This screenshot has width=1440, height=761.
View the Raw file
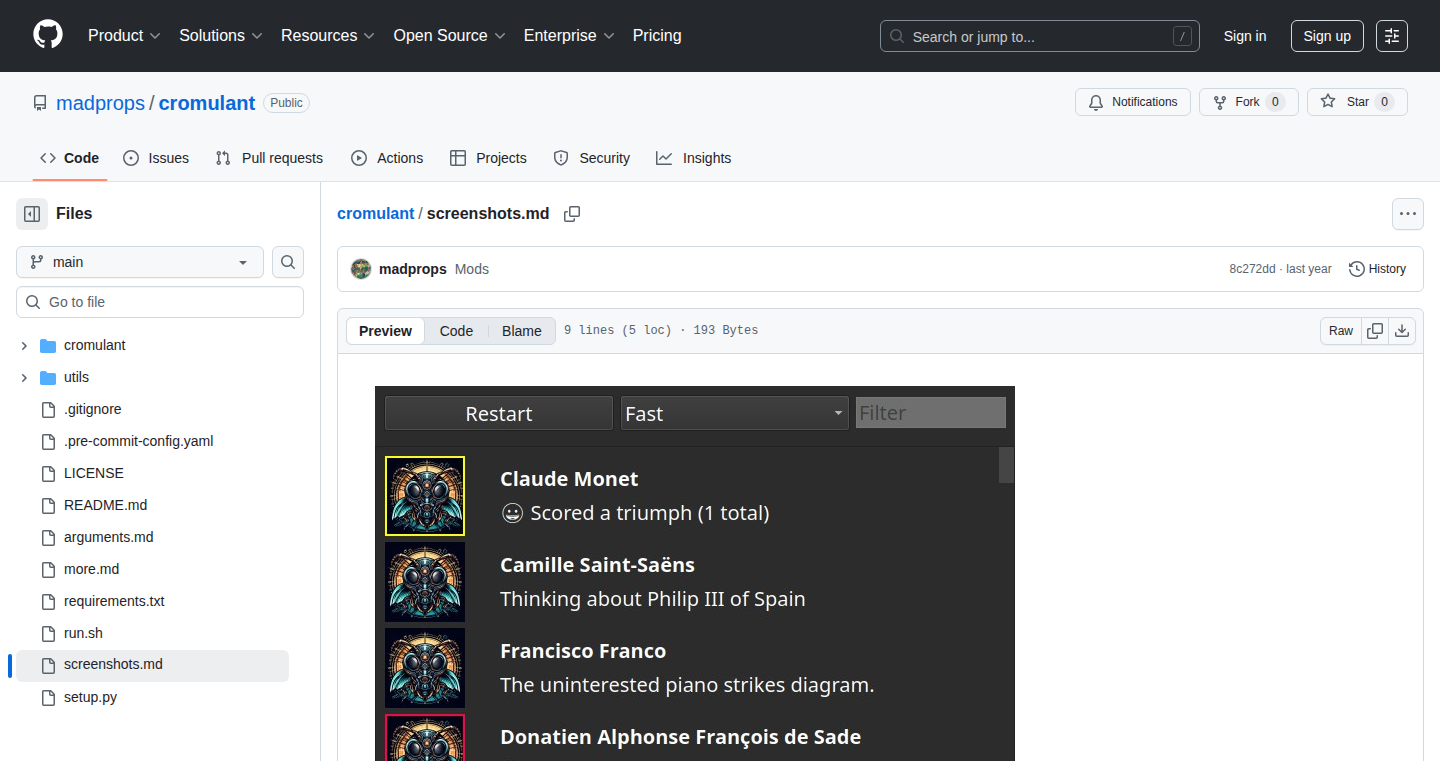1341,331
